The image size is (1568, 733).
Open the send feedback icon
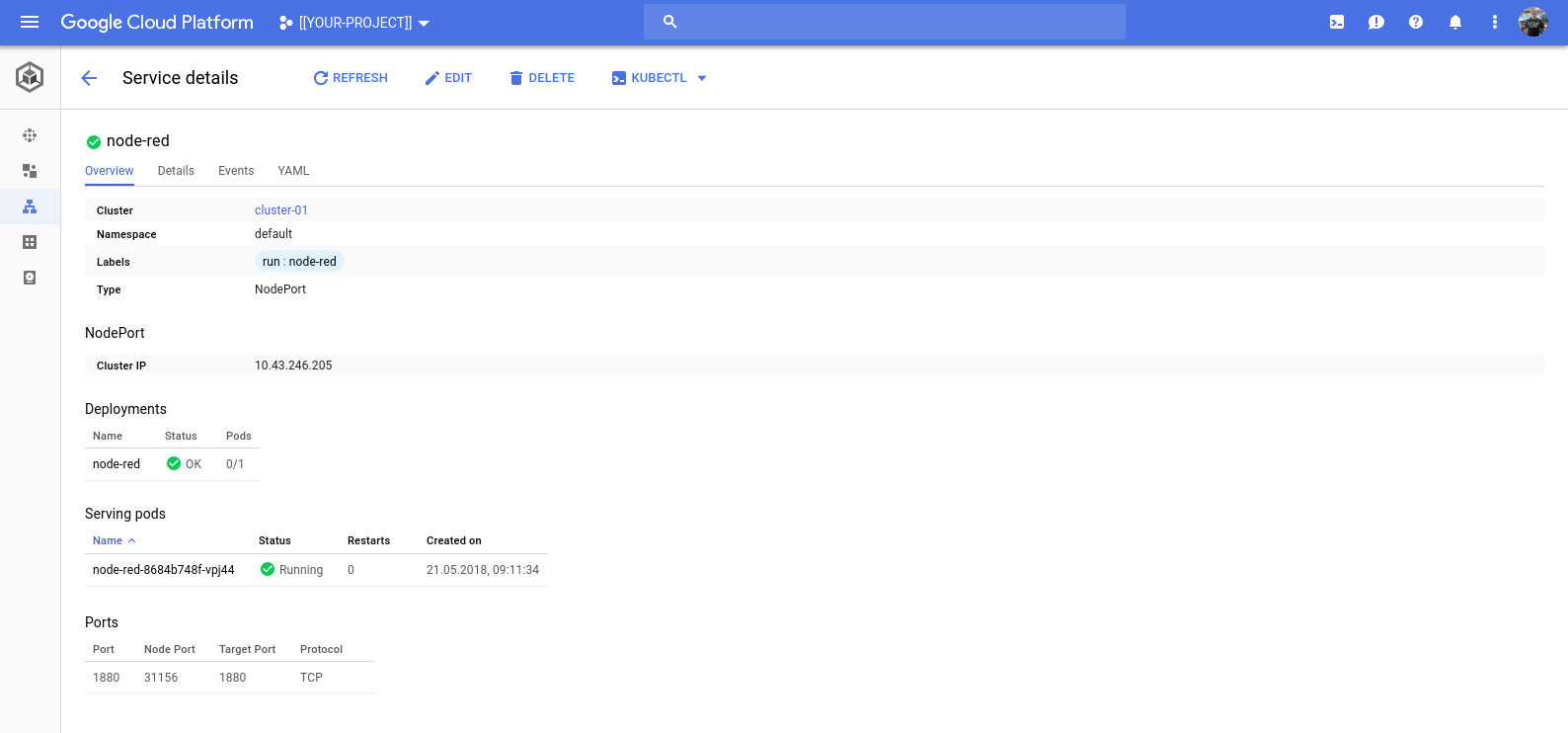pos(1376,22)
